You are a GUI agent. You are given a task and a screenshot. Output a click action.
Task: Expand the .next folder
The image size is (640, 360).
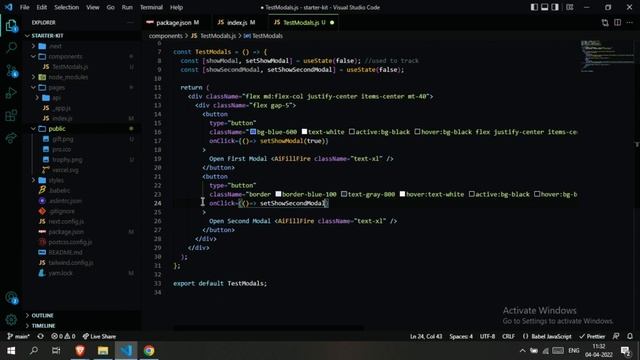(x=55, y=46)
